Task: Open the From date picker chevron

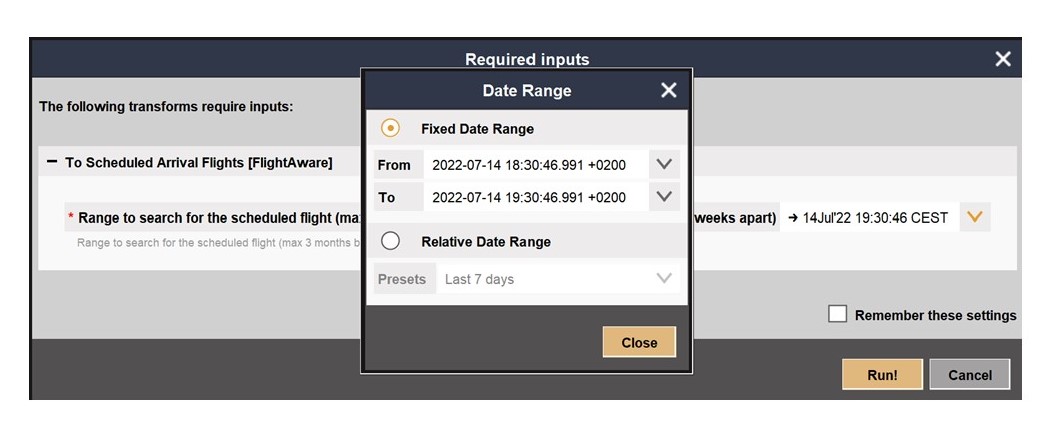Action: (664, 164)
